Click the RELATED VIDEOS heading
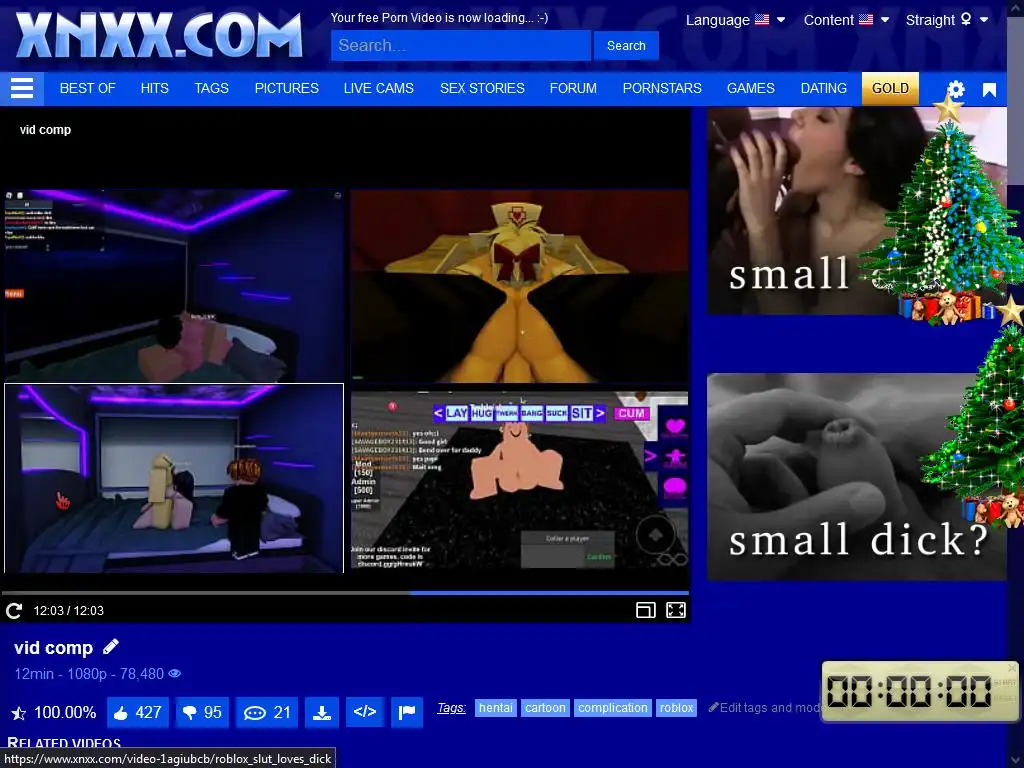The width and height of the screenshot is (1024, 768). coord(64,743)
